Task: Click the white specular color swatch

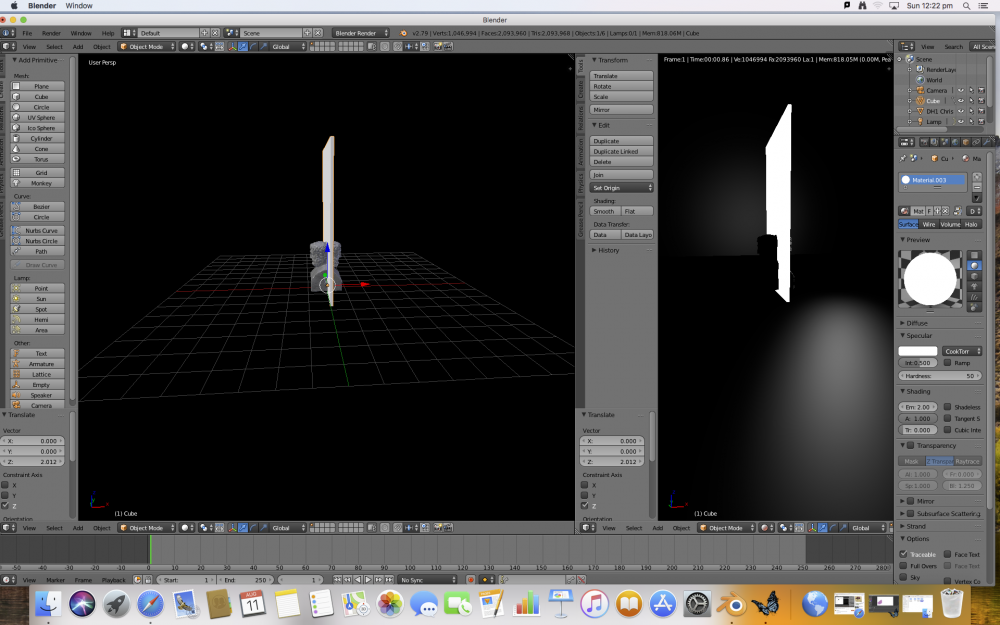Action: tap(919, 351)
